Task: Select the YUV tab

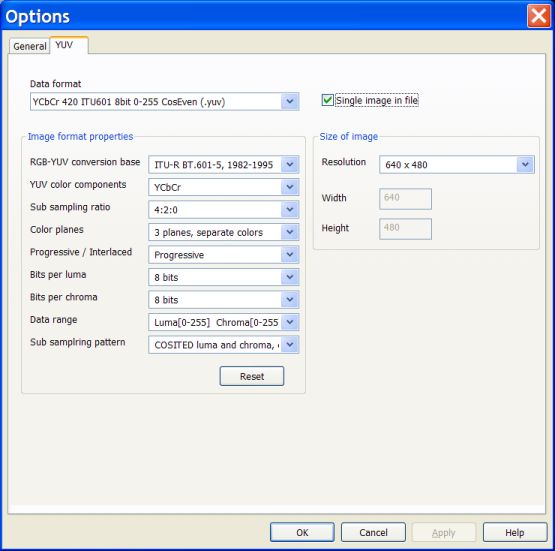Action: 69,45
